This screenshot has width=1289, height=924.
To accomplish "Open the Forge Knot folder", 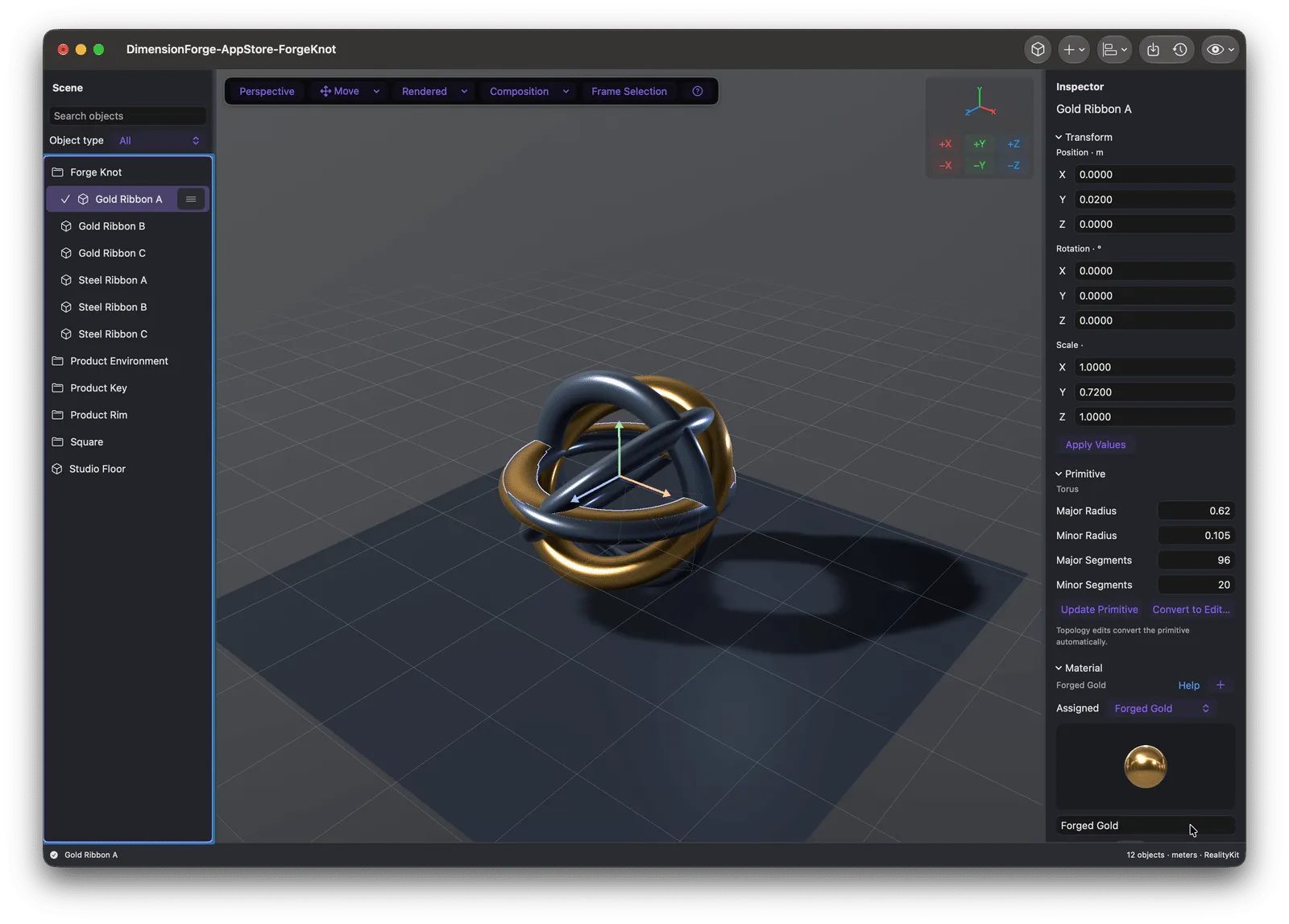I will 128,172.
